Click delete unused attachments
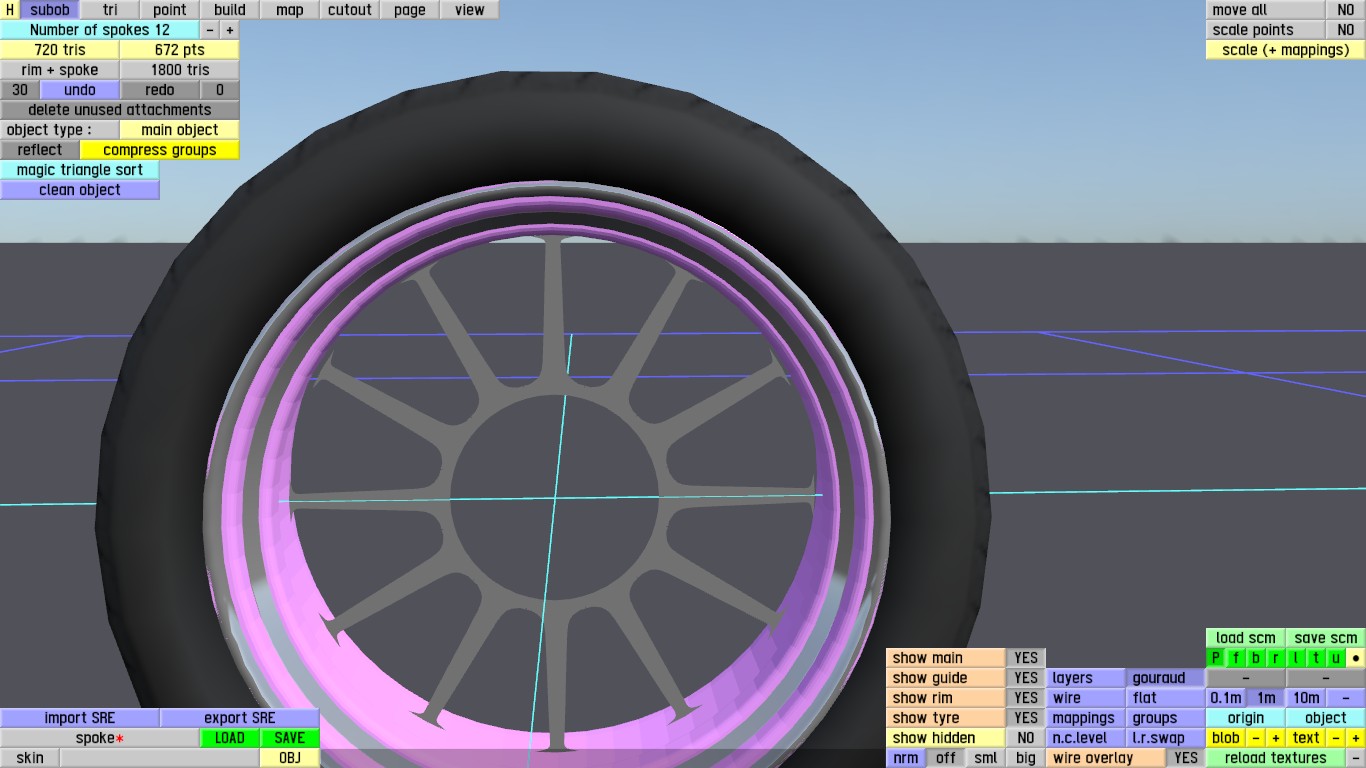 (120, 110)
